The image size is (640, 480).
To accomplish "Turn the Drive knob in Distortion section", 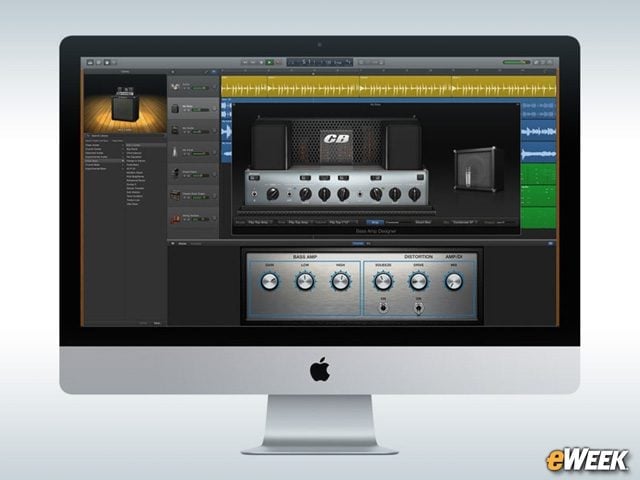I will coord(418,281).
